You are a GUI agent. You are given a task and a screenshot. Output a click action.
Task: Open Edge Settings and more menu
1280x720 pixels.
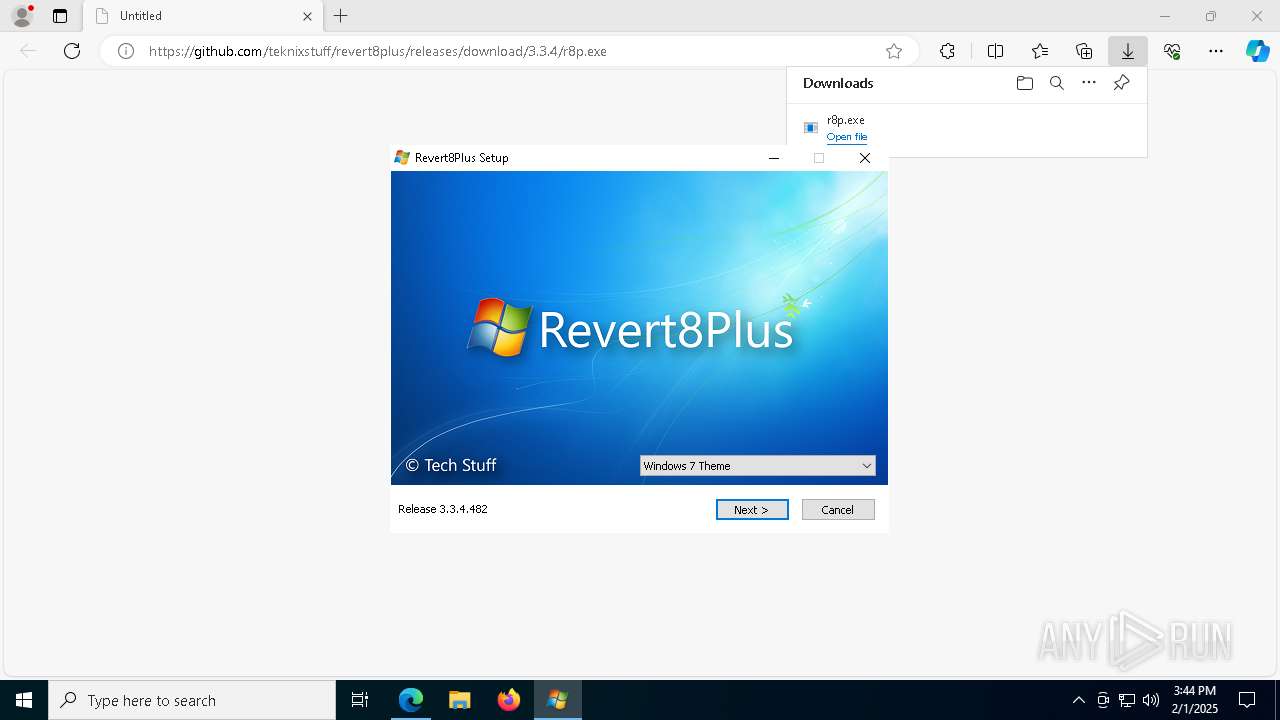pos(1216,51)
